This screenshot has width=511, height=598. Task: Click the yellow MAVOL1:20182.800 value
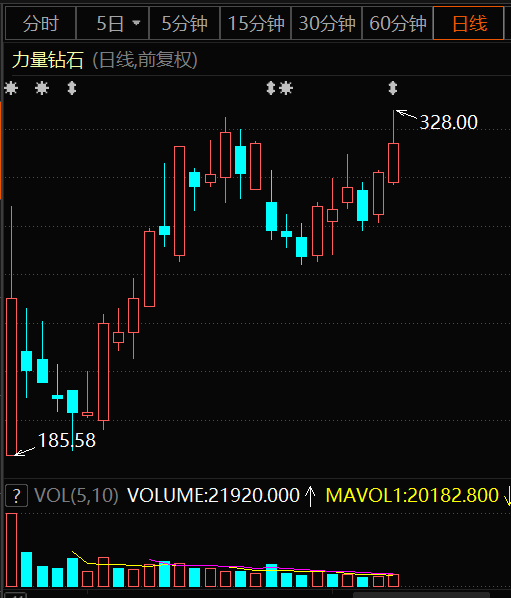(x=412, y=495)
